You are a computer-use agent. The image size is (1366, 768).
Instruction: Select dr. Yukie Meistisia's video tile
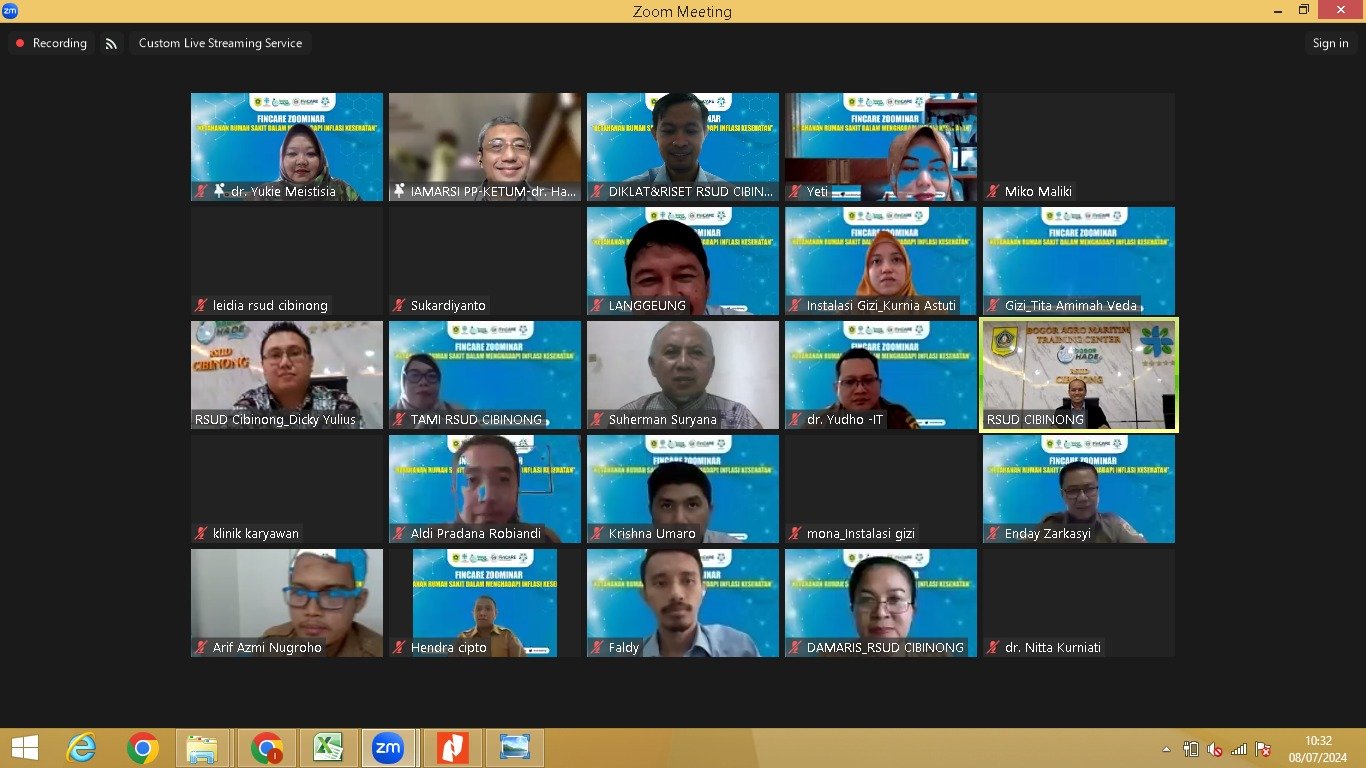(287, 146)
